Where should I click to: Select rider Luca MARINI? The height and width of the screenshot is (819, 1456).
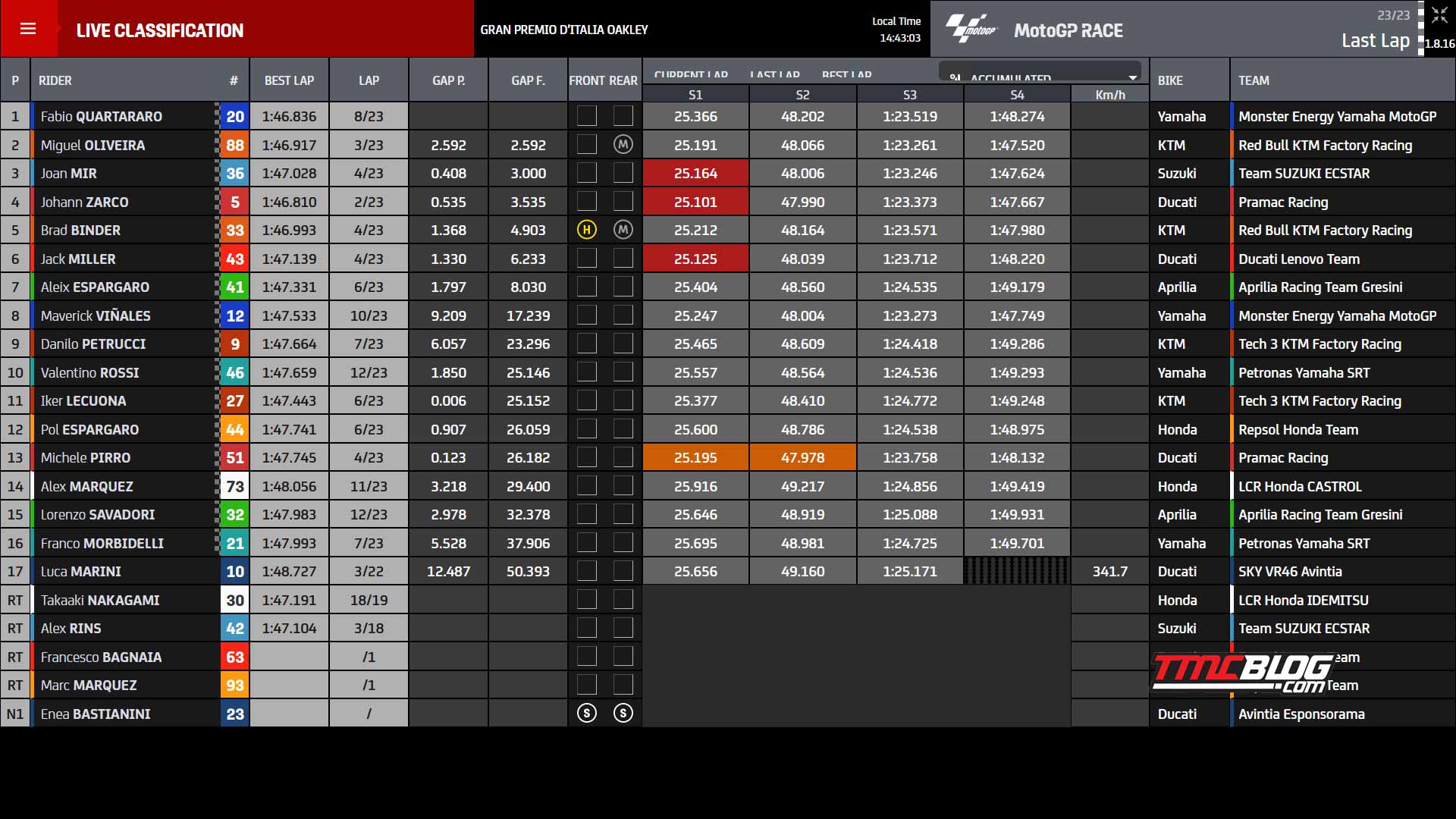click(x=81, y=572)
